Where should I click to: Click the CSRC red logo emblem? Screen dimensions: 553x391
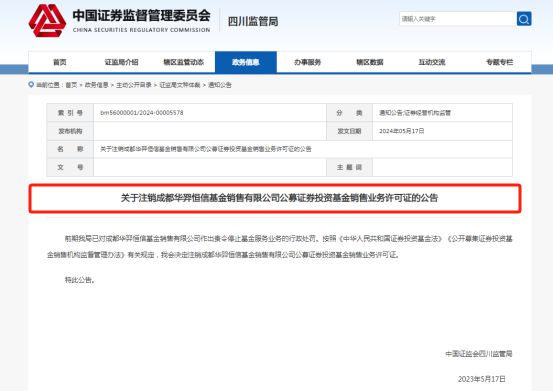[47, 20]
